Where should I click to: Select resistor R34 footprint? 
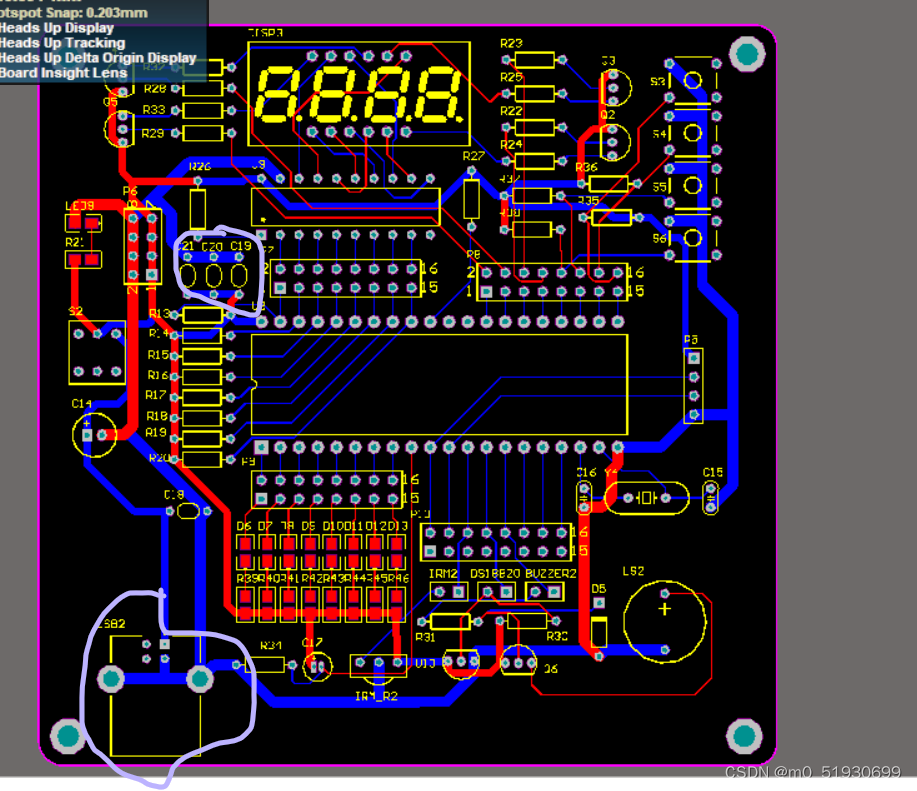pyautogui.click(x=265, y=665)
